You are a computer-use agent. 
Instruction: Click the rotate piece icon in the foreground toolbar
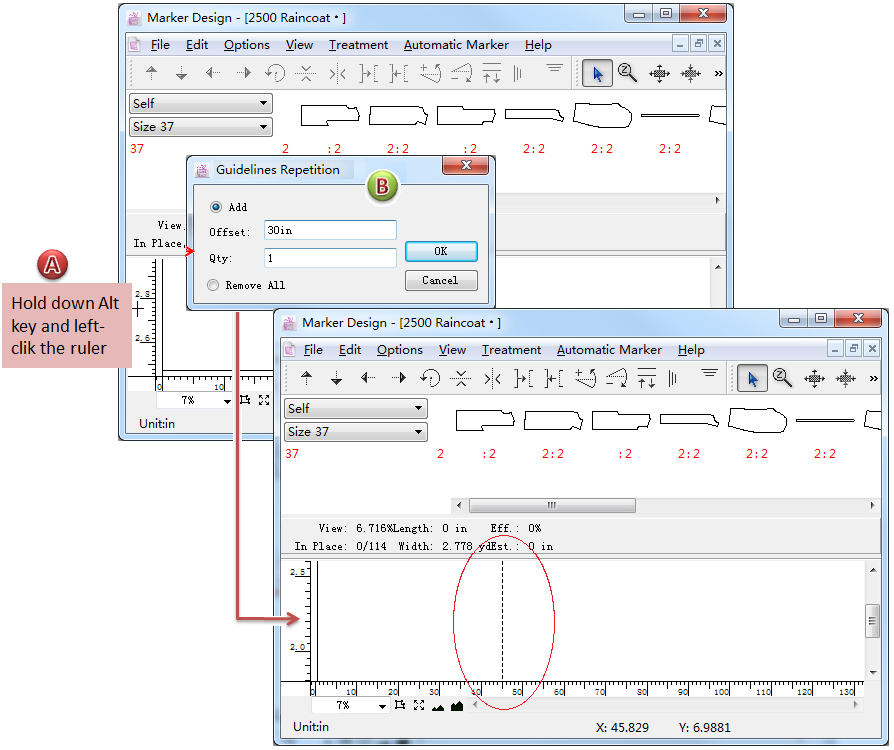(430, 378)
